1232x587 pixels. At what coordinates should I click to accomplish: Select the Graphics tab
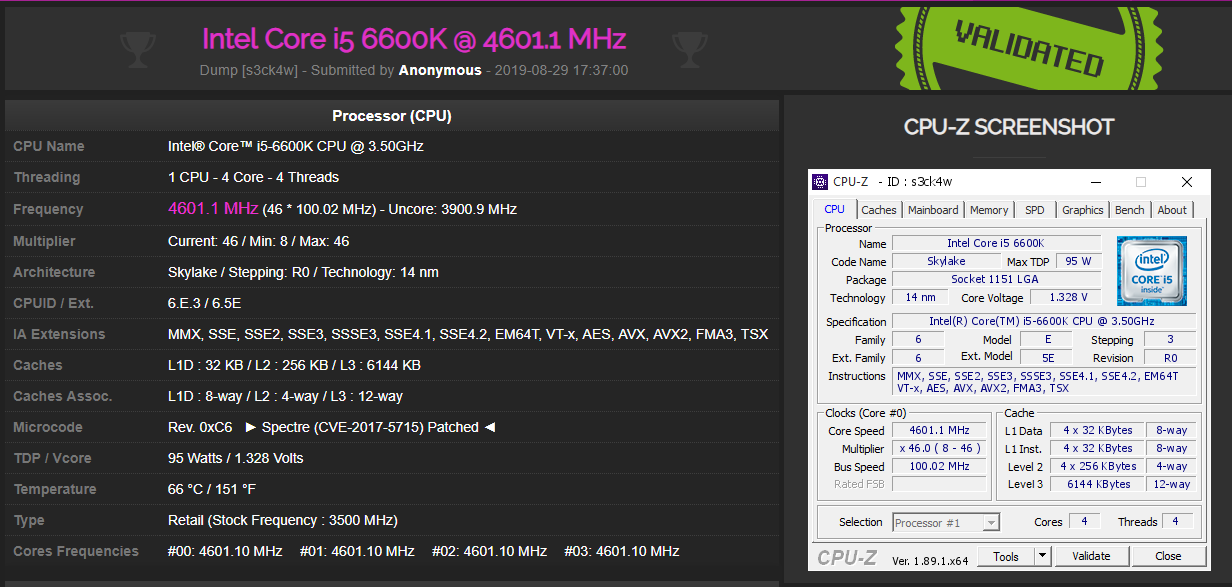click(x=1083, y=210)
